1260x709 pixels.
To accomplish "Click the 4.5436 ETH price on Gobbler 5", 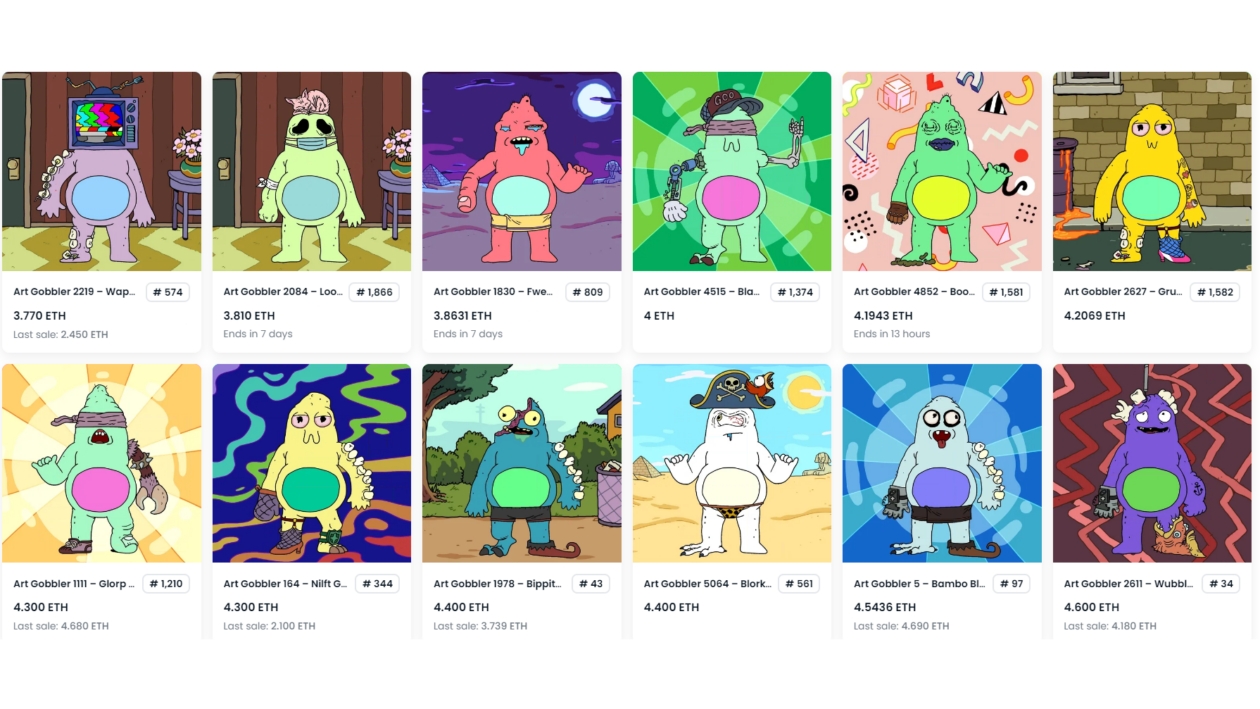I will (885, 607).
